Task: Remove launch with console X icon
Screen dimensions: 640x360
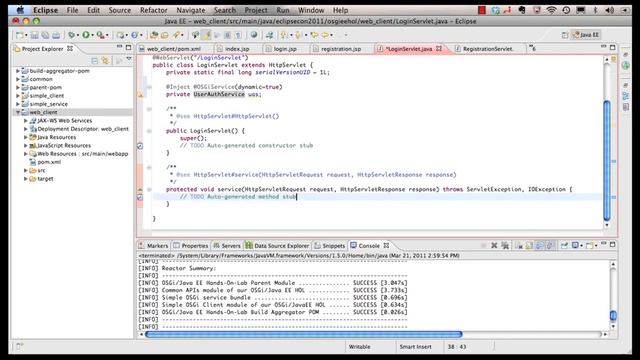Action: coord(494,245)
